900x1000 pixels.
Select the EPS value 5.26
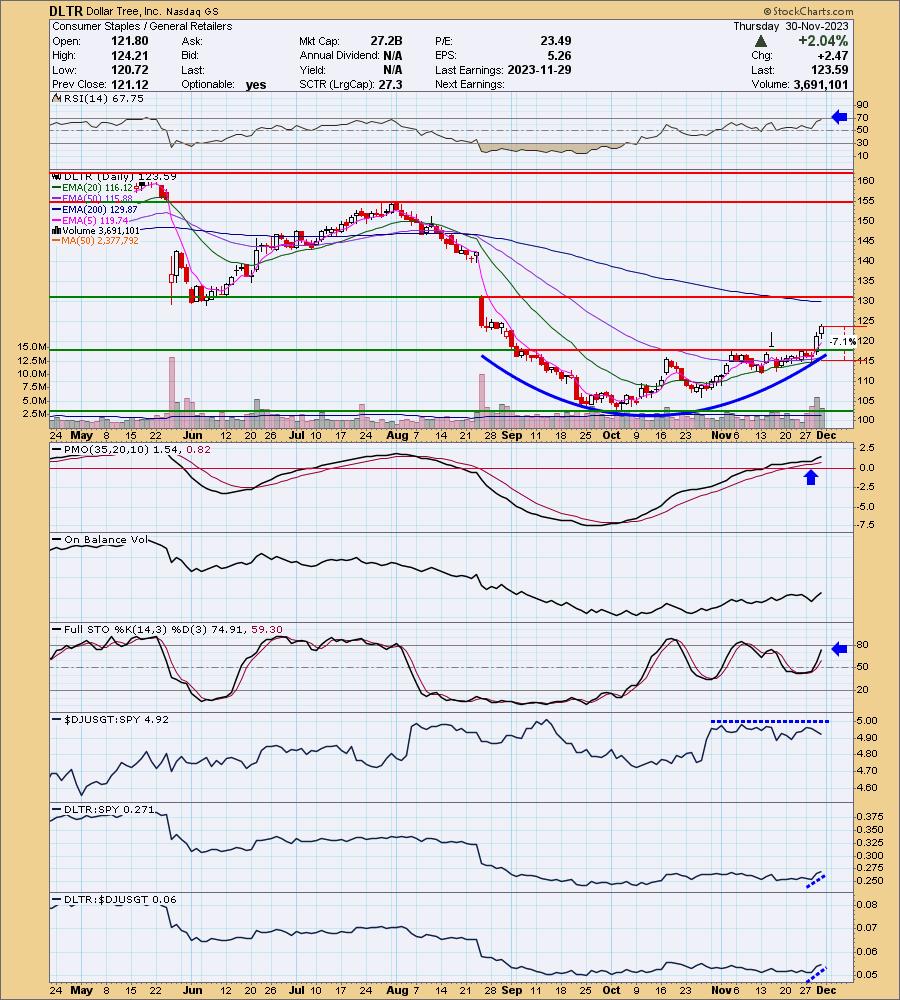tap(559, 55)
